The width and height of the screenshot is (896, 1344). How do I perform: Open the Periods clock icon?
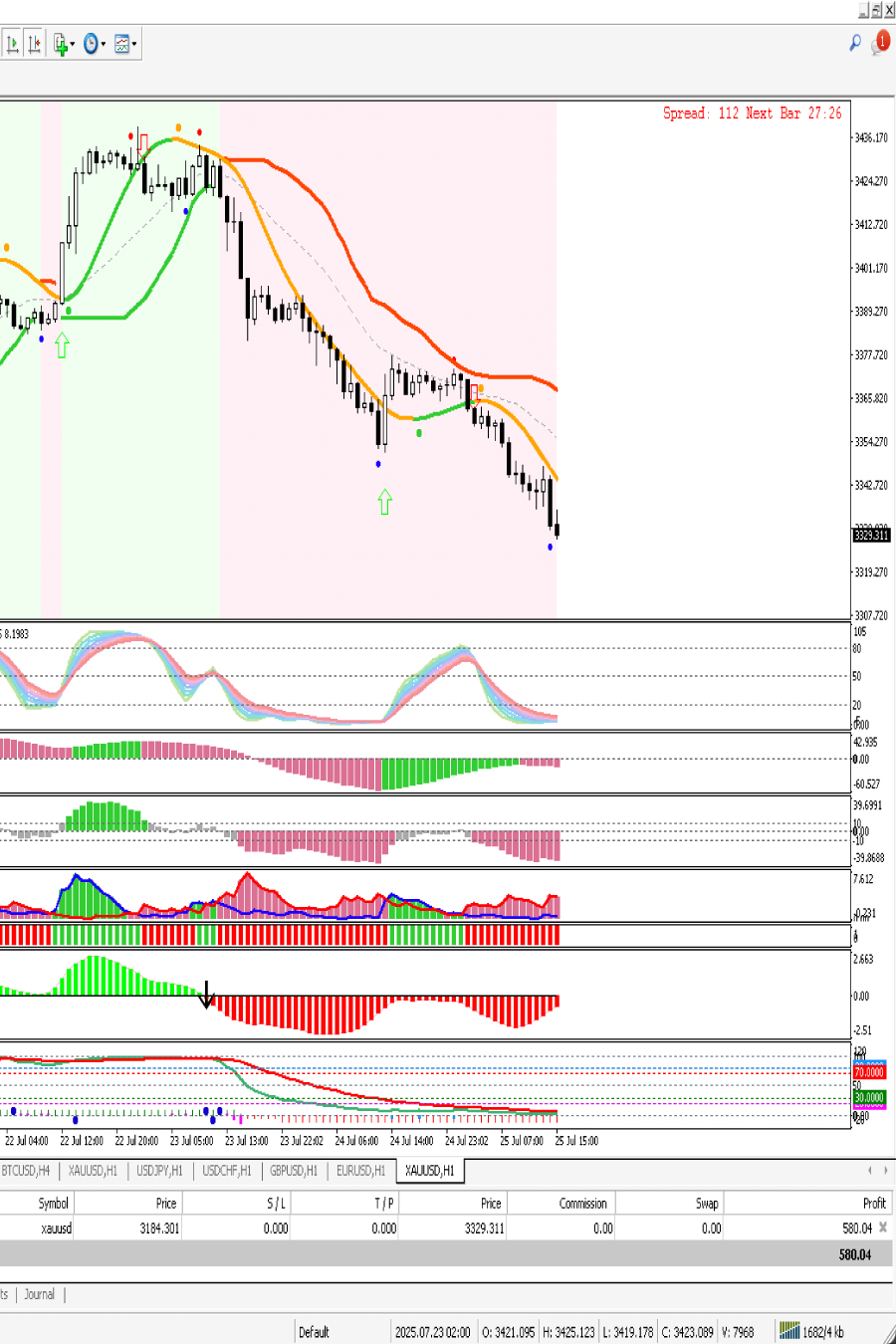click(92, 44)
